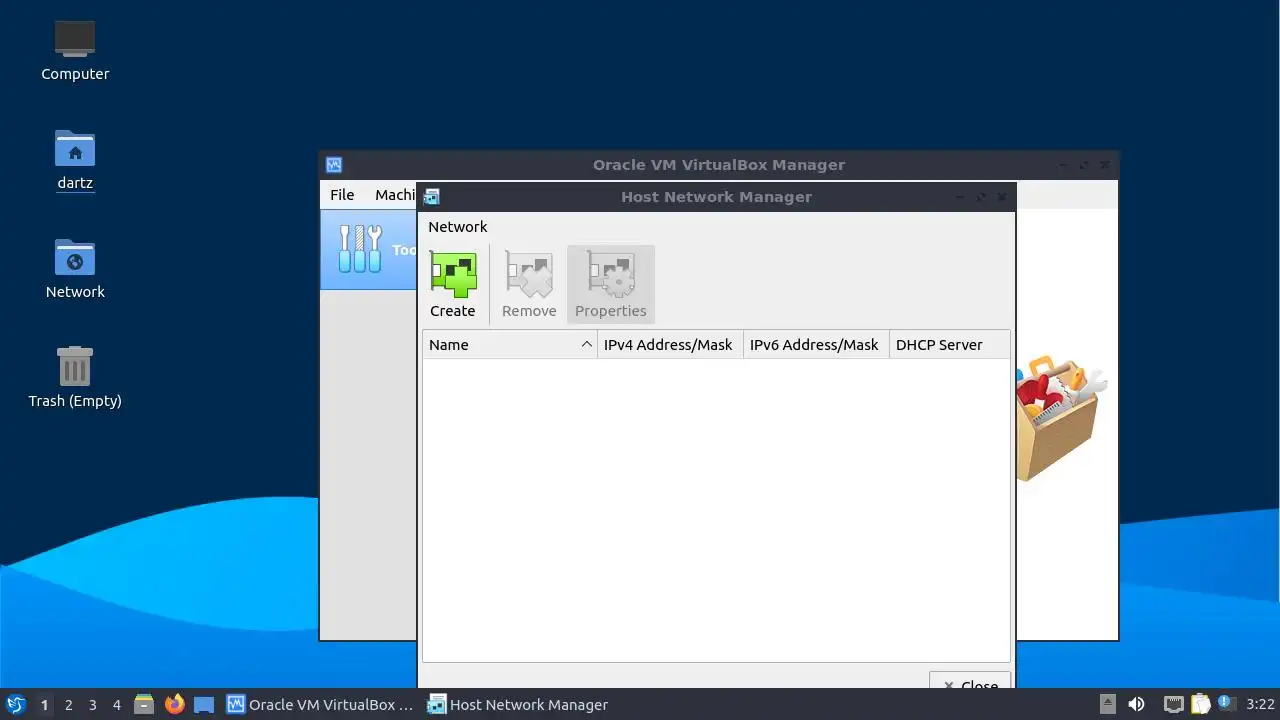1280x720 pixels.
Task: Open the Computer desktop icon
Action: click(75, 51)
